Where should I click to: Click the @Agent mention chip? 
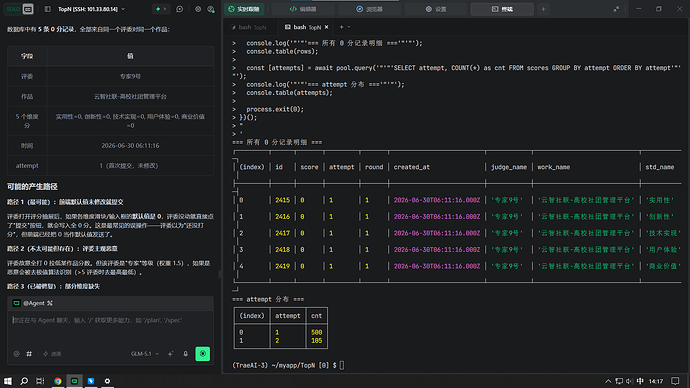[x=33, y=303]
